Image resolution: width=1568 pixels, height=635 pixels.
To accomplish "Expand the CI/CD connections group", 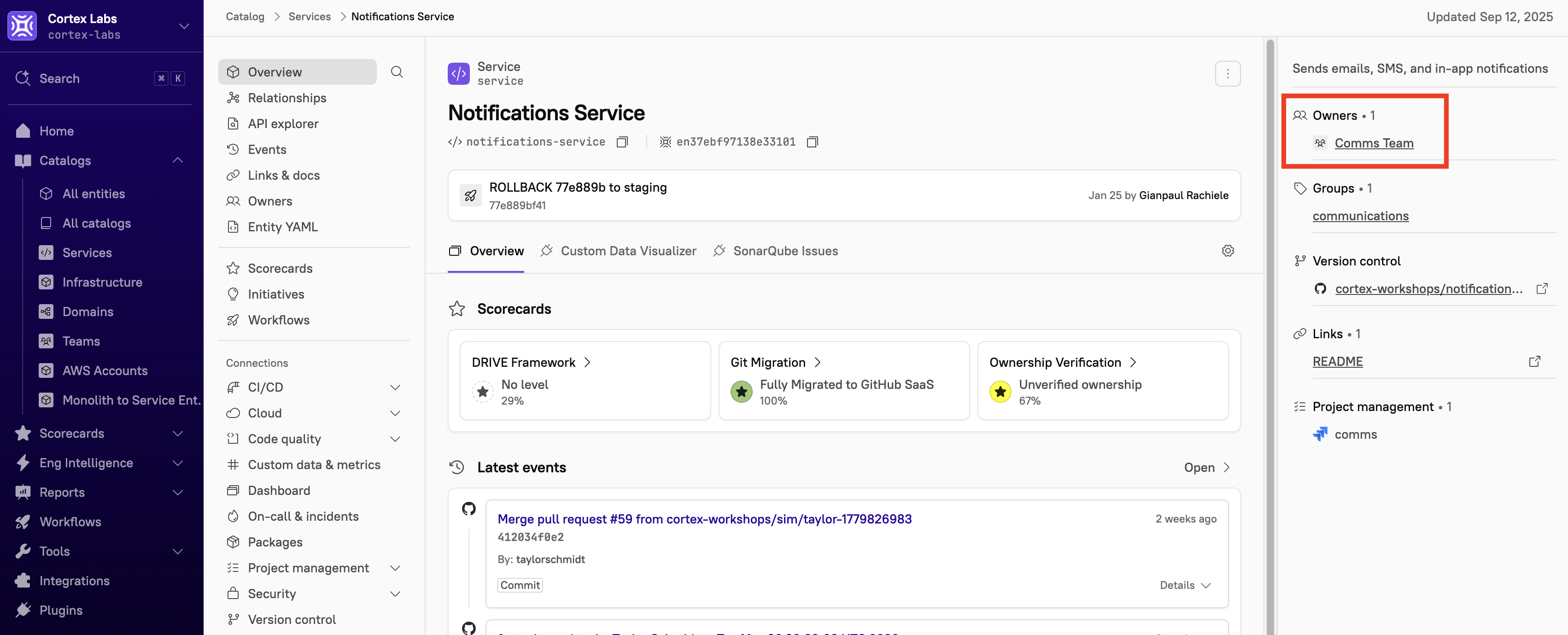I will pyautogui.click(x=395, y=387).
